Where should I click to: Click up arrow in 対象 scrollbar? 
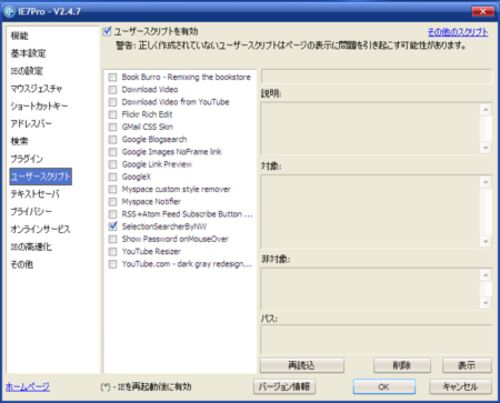point(486,182)
